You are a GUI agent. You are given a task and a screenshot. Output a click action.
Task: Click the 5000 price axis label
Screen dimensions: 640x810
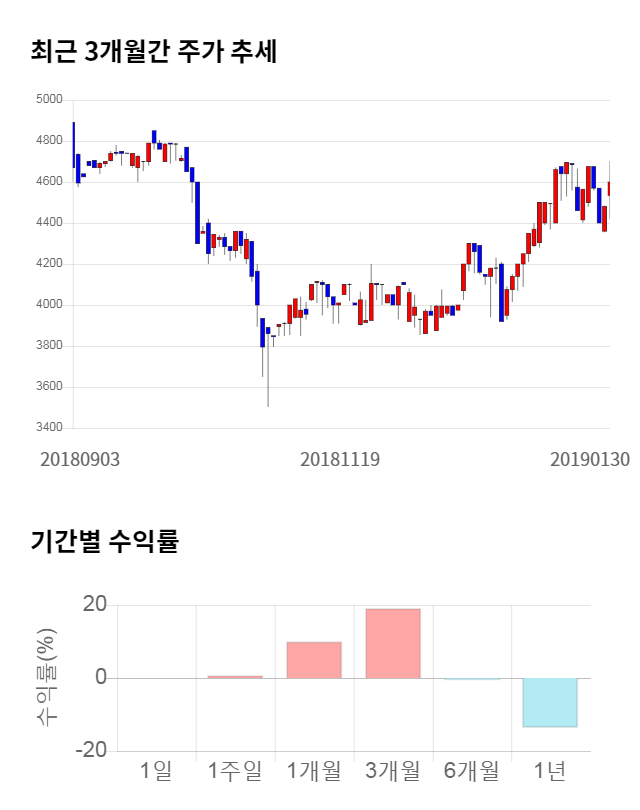49,100
